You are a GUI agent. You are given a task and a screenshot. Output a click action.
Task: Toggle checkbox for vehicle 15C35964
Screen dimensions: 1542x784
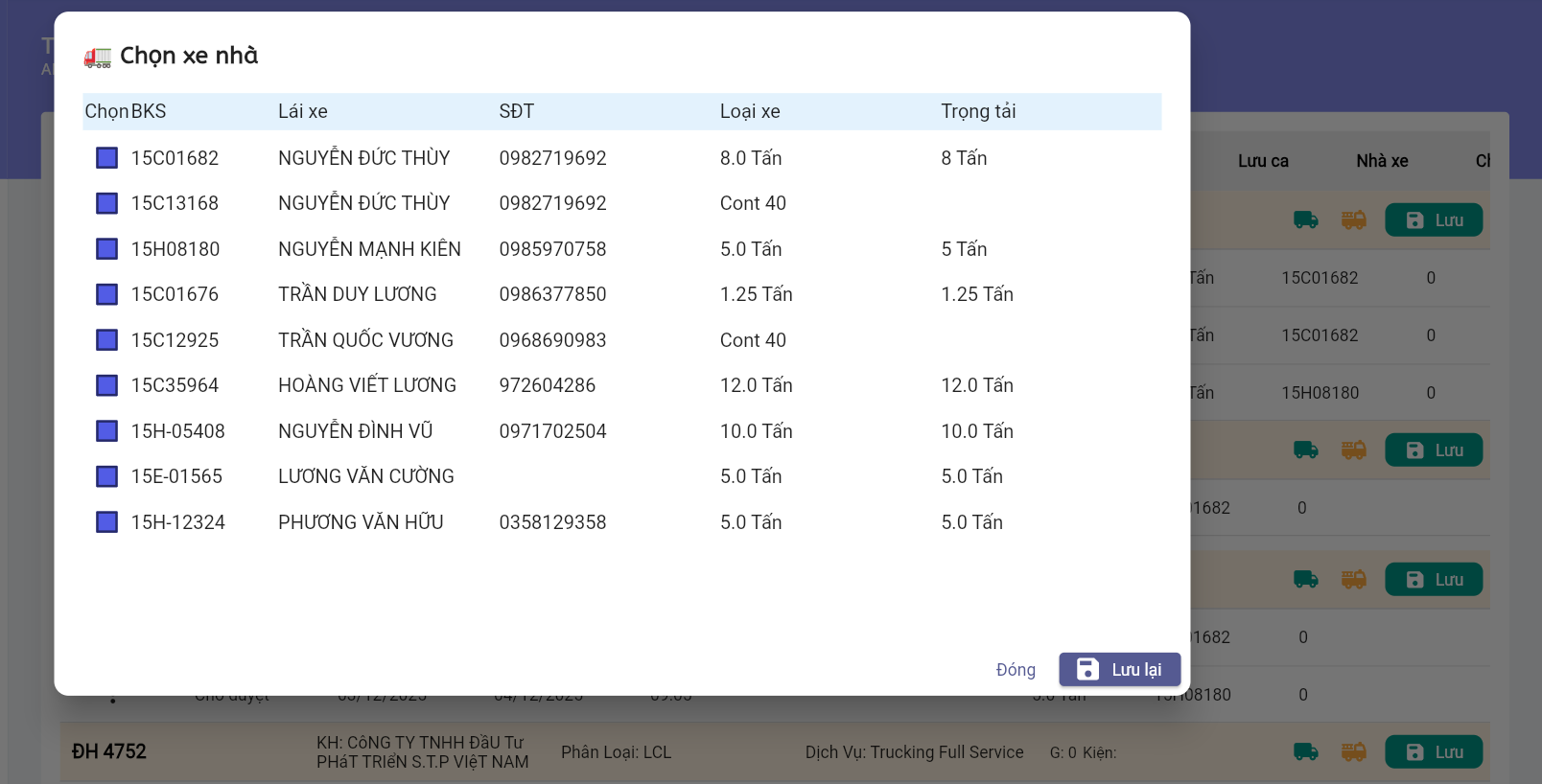tap(107, 385)
